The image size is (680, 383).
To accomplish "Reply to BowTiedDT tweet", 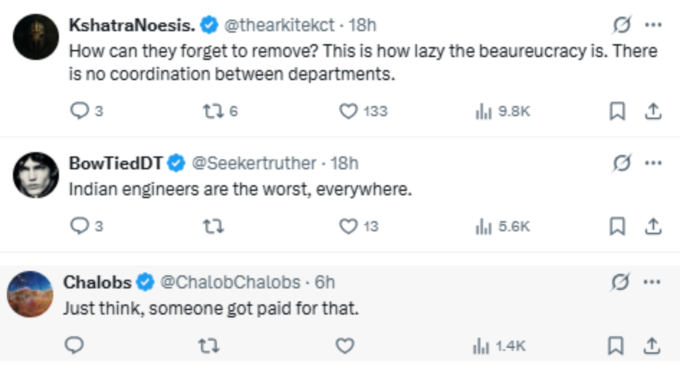I will 86,226.
